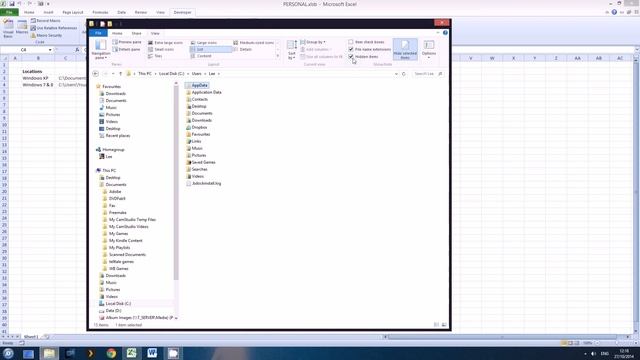Select Local Disk (C:) in navigation tree
640x360 pixels.
tap(115, 304)
